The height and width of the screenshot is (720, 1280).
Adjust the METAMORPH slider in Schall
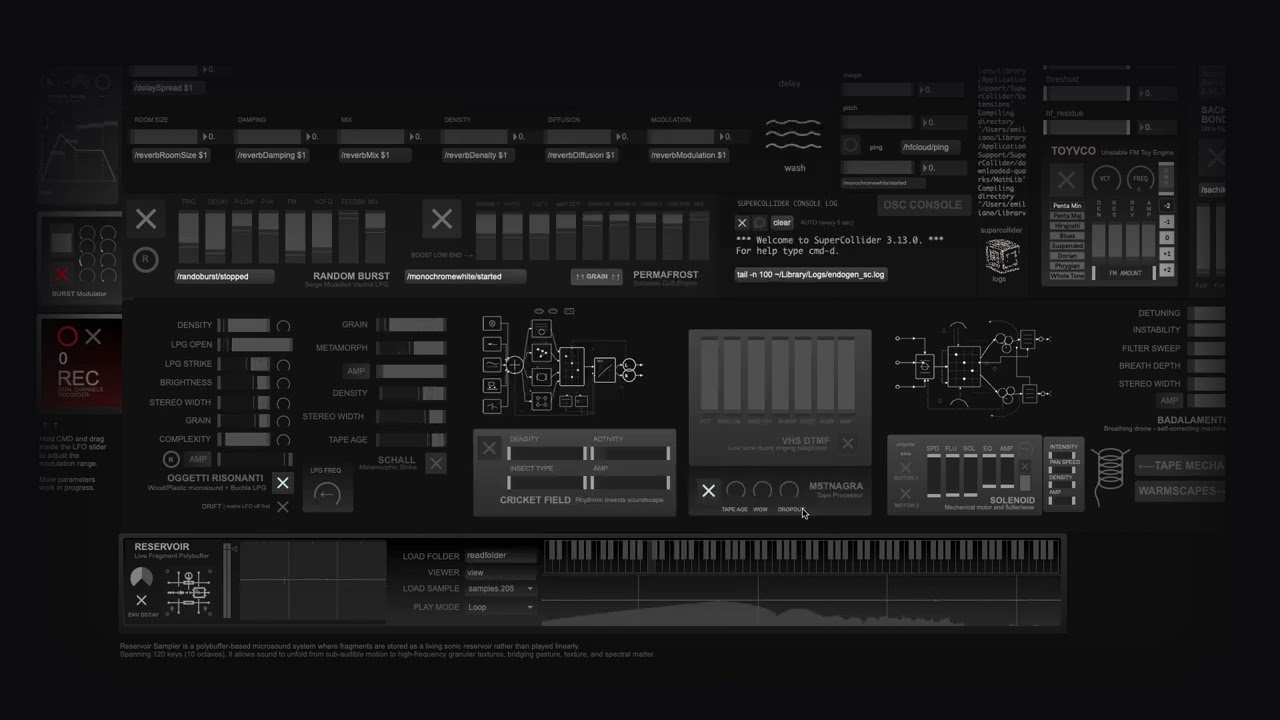click(410, 348)
